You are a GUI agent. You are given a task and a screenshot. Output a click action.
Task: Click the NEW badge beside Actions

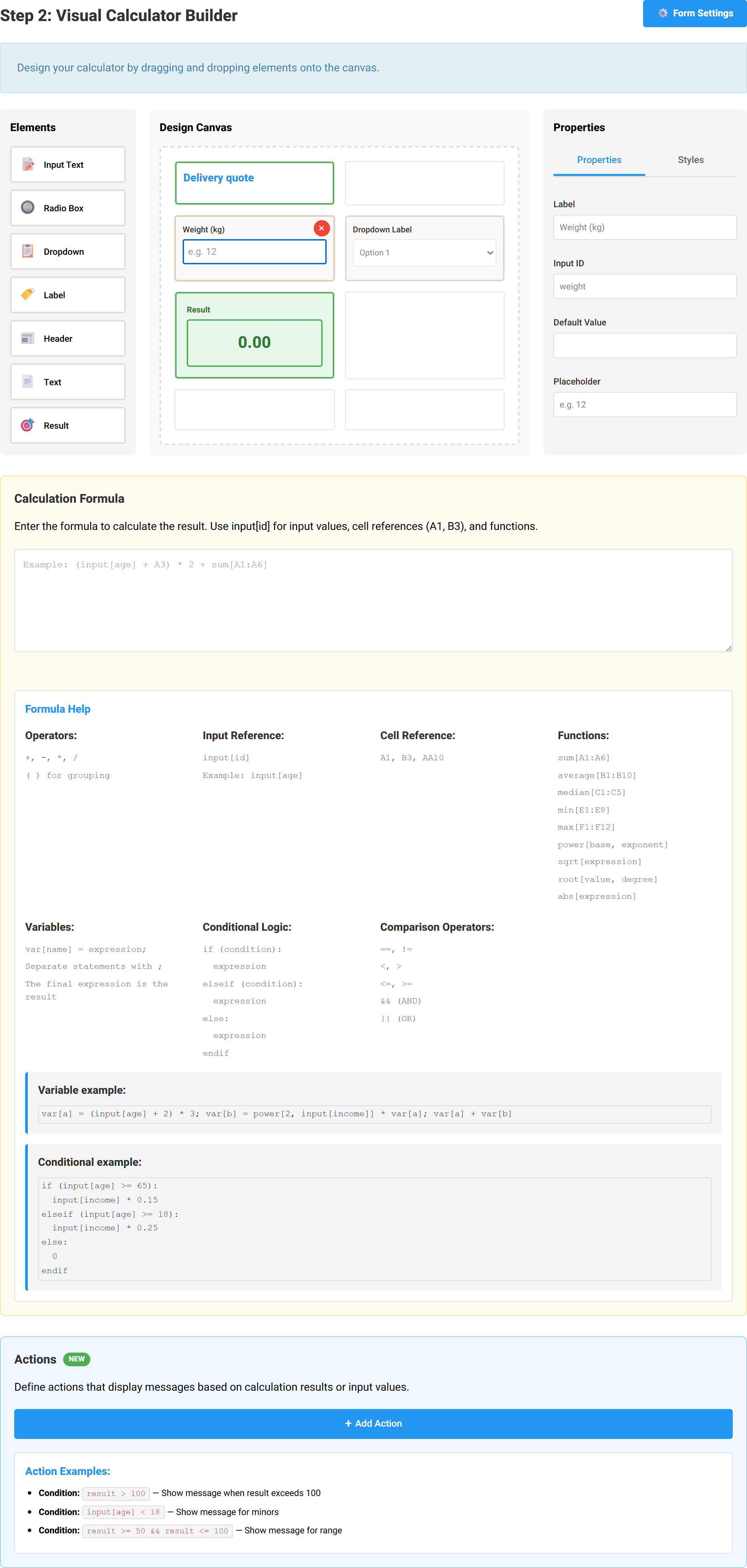tap(77, 1359)
